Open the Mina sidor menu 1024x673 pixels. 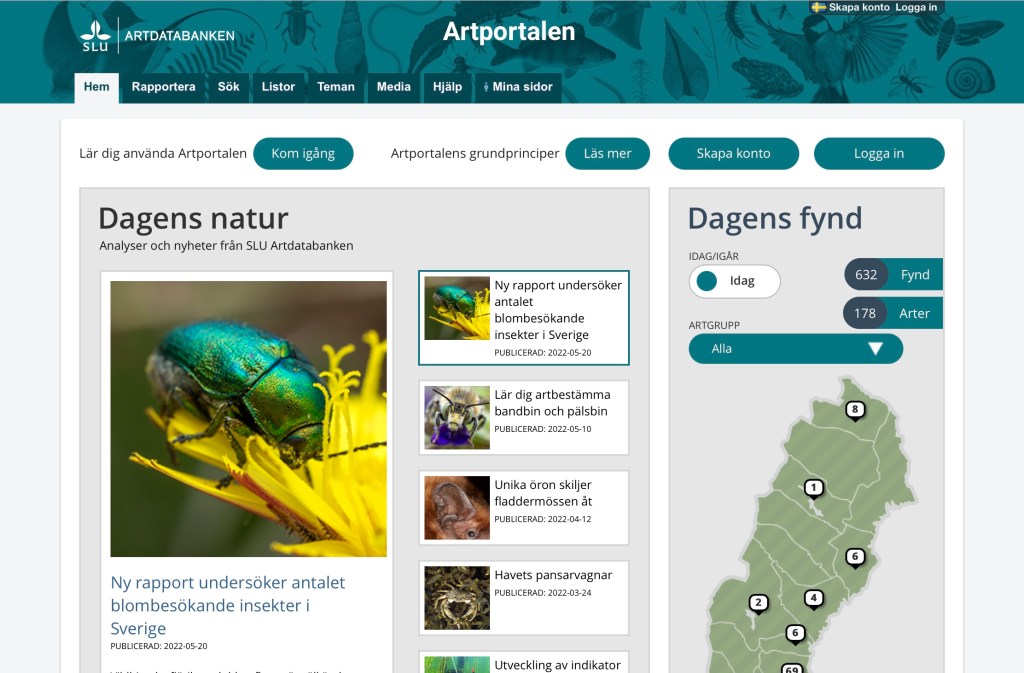click(518, 87)
